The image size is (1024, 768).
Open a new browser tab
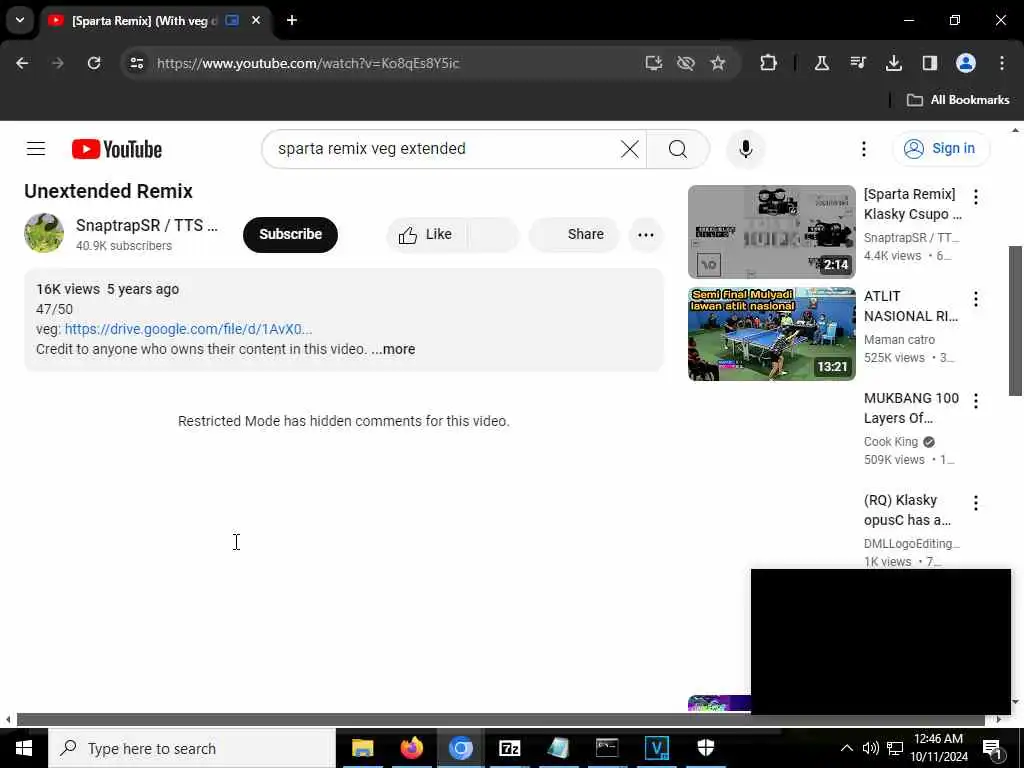[292, 21]
